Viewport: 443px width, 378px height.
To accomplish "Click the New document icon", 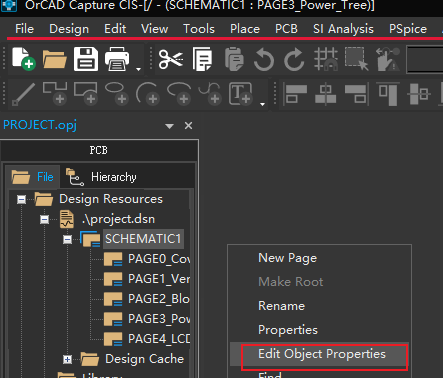I will 24,59.
